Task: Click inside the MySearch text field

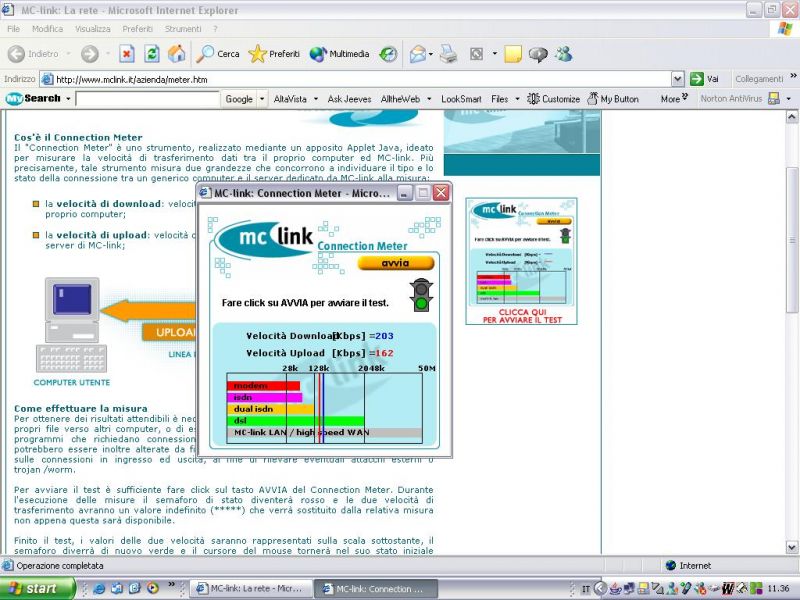Action: click(x=147, y=98)
